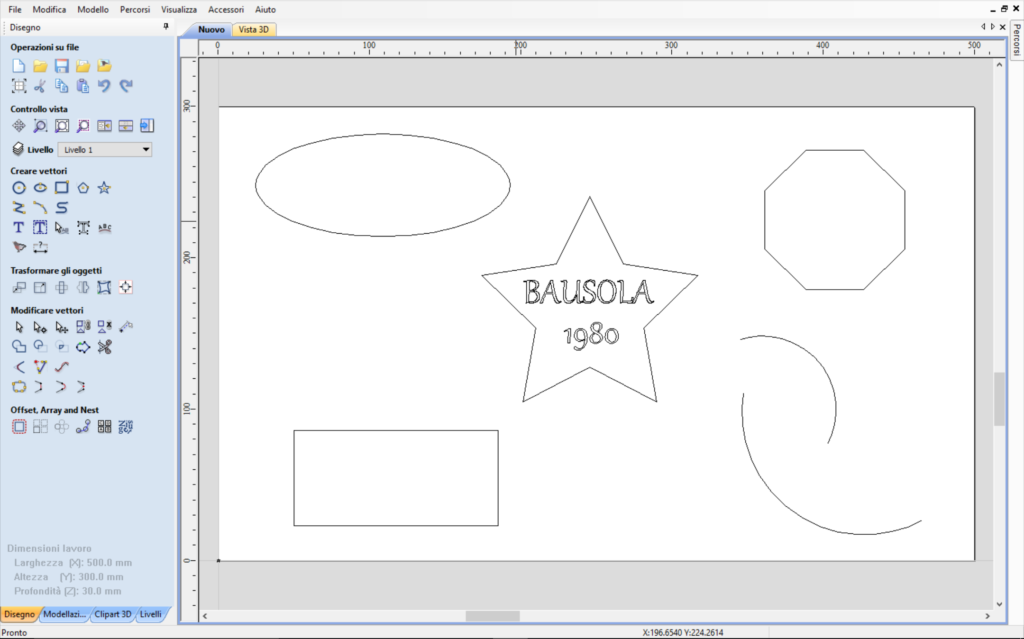Image resolution: width=1024 pixels, height=639 pixels.
Task: Click the Undo arrow icon
Action: pos(104,86)
